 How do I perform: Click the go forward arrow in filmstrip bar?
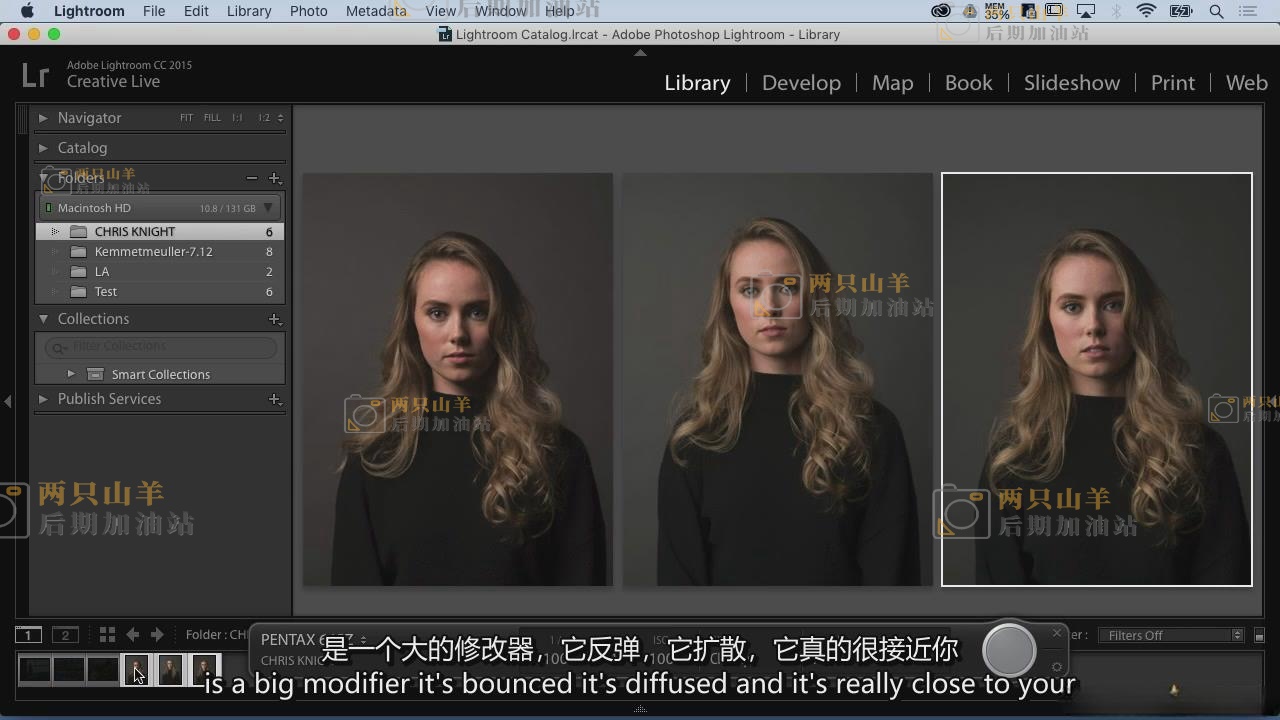[157, 635]
